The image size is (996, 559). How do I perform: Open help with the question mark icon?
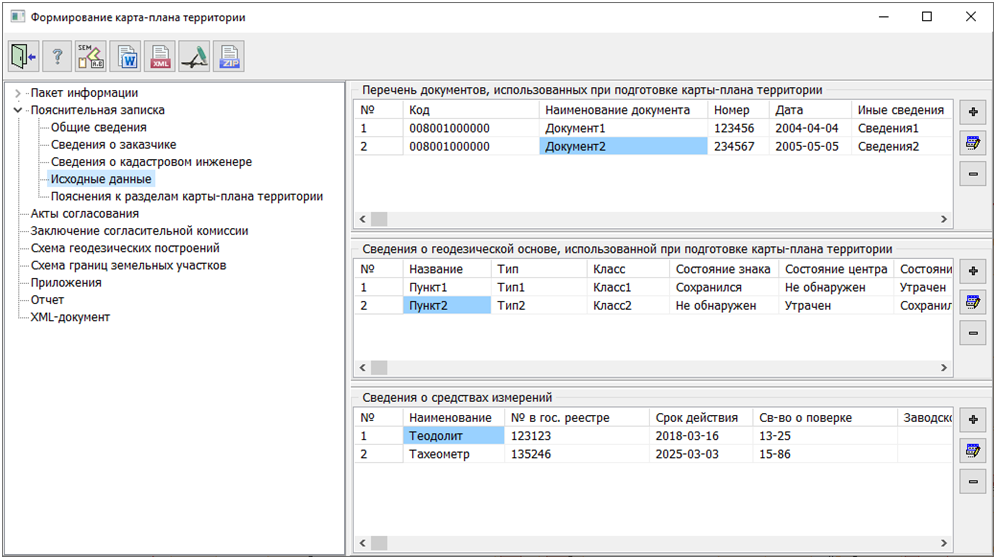58,56
